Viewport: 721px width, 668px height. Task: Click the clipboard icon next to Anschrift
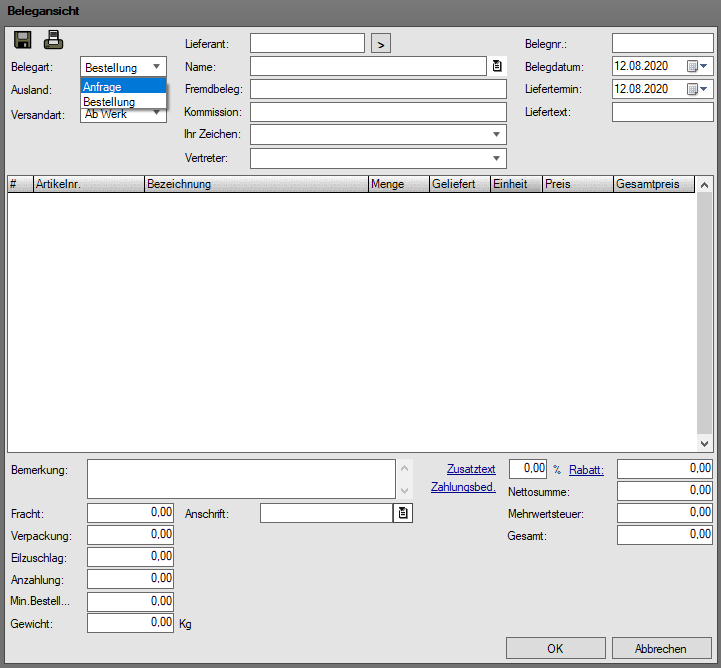(x=402, y=513)
